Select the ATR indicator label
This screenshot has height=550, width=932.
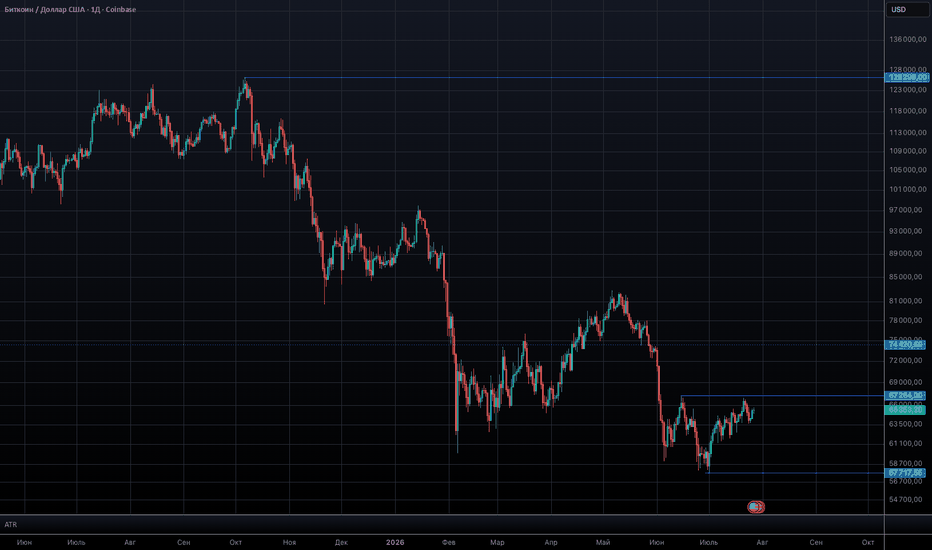tap(11, 524)
